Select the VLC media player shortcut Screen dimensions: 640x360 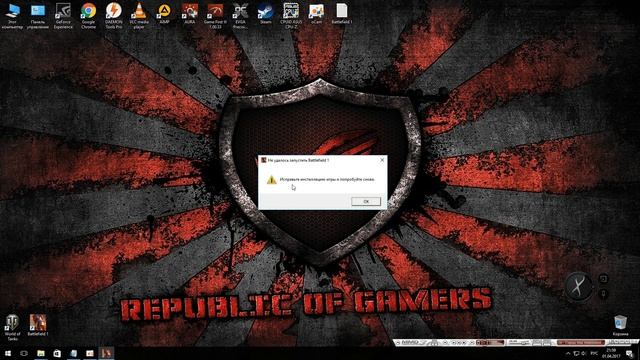click(139, 16)
